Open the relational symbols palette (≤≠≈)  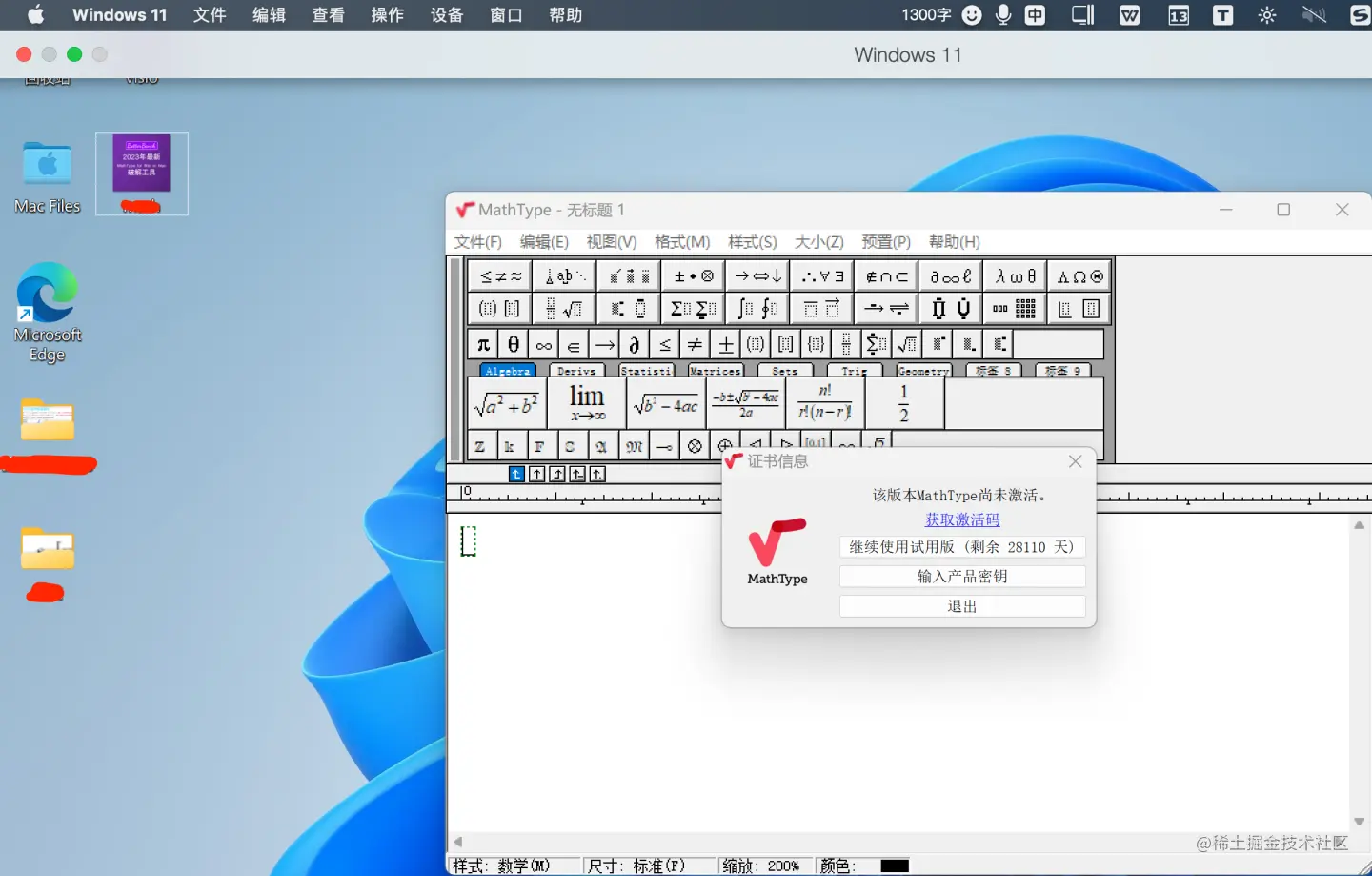point(500,276)
